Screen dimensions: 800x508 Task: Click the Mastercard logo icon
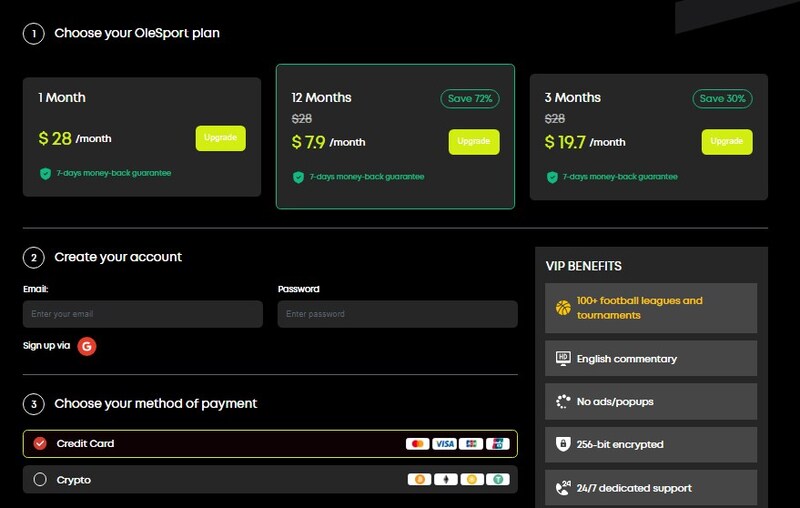417,443
